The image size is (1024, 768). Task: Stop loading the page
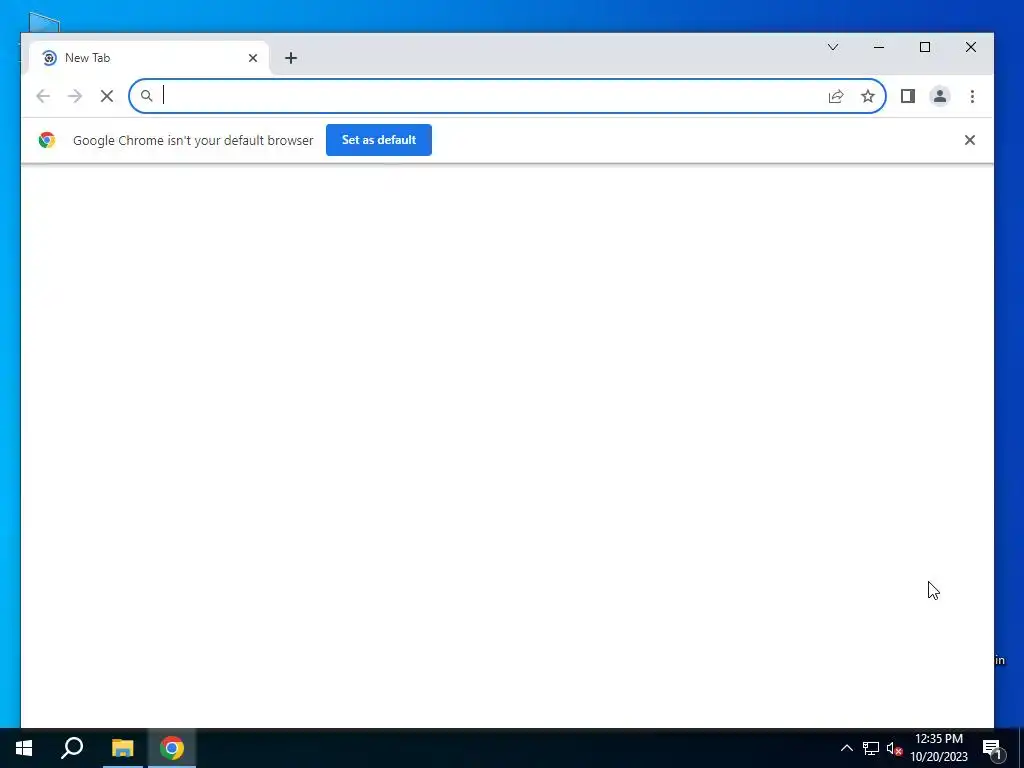[107, 97]
